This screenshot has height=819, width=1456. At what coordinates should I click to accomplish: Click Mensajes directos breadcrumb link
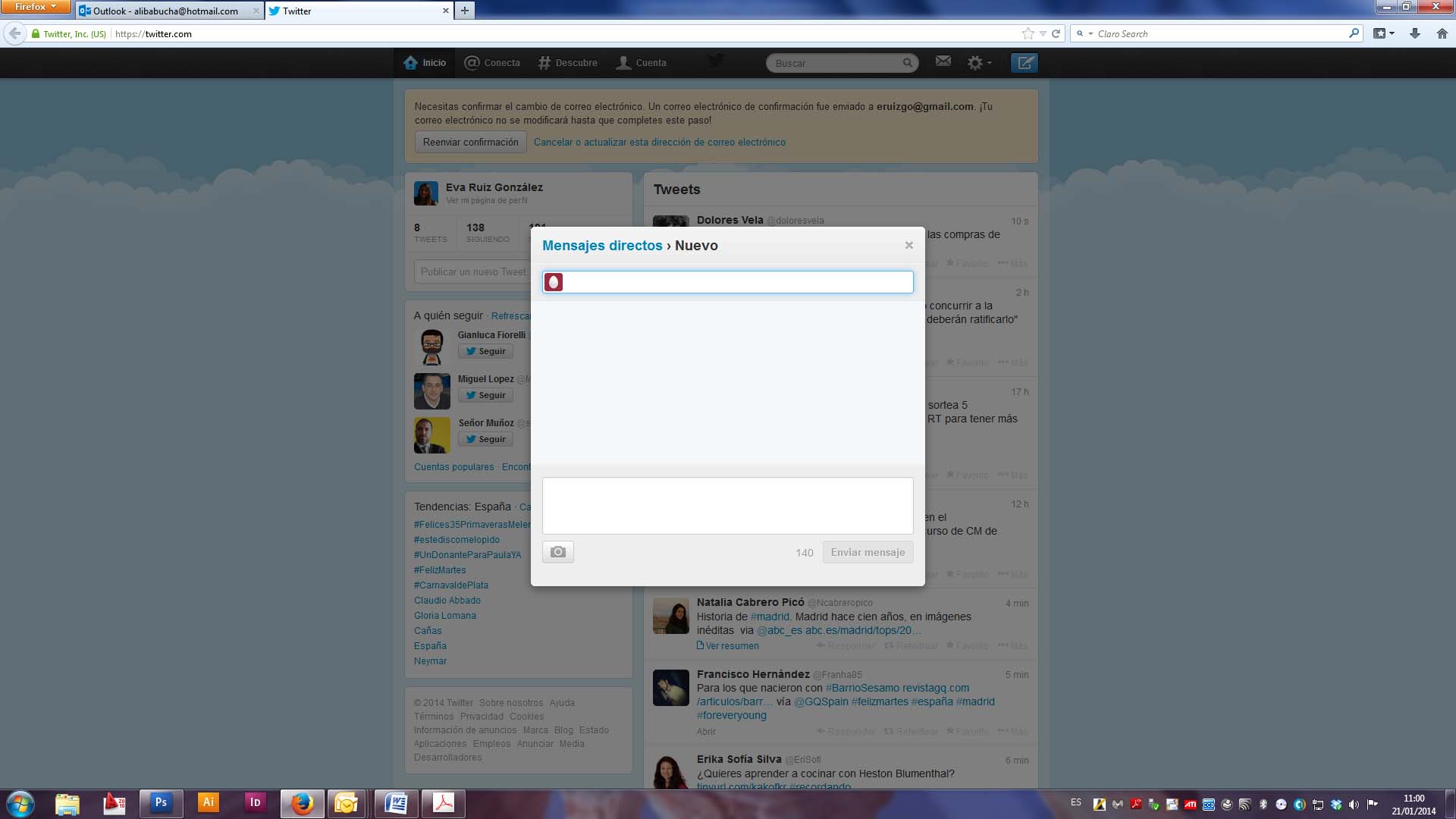point(602,246)
